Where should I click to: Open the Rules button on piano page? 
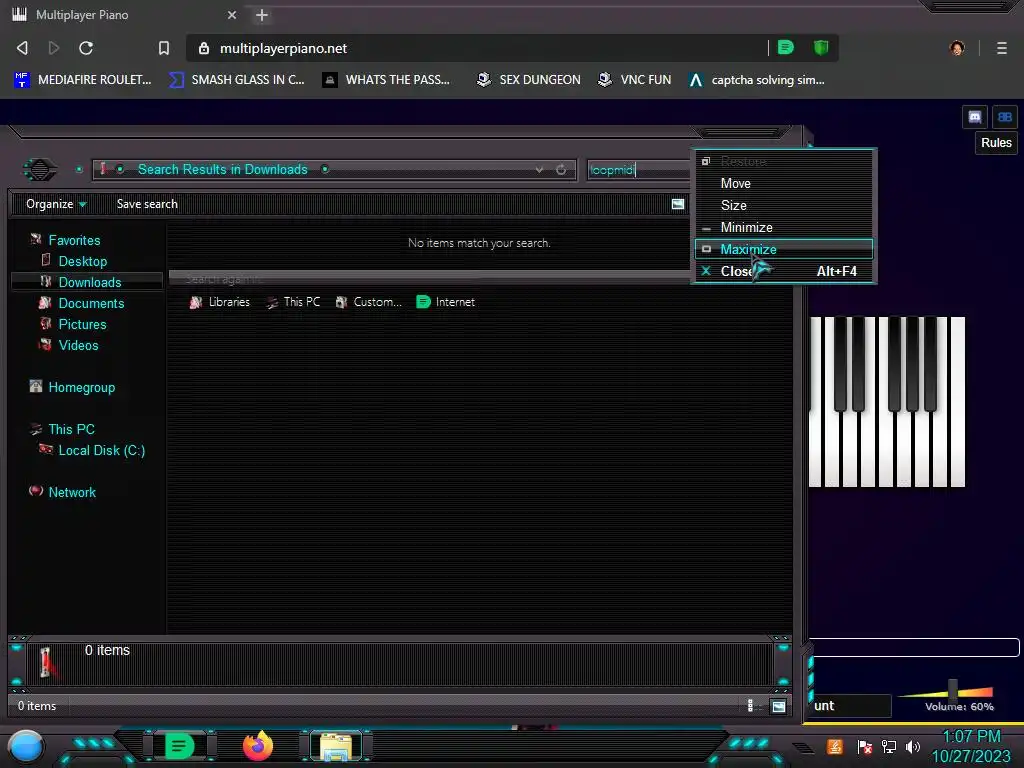[x=996, y=143]
